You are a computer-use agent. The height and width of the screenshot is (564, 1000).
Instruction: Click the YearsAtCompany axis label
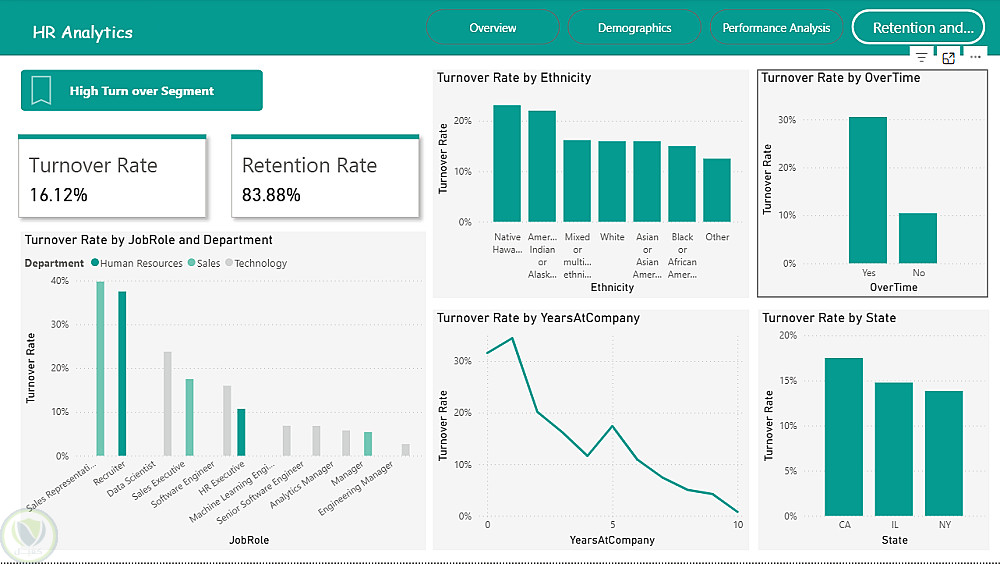612,540
